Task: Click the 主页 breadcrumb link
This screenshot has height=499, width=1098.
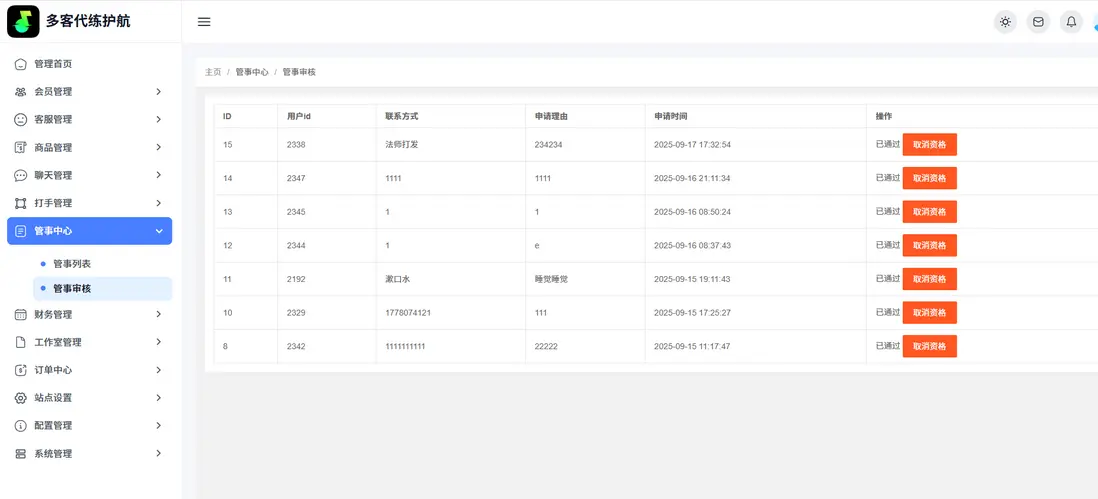Action: [x=213, y=72]
